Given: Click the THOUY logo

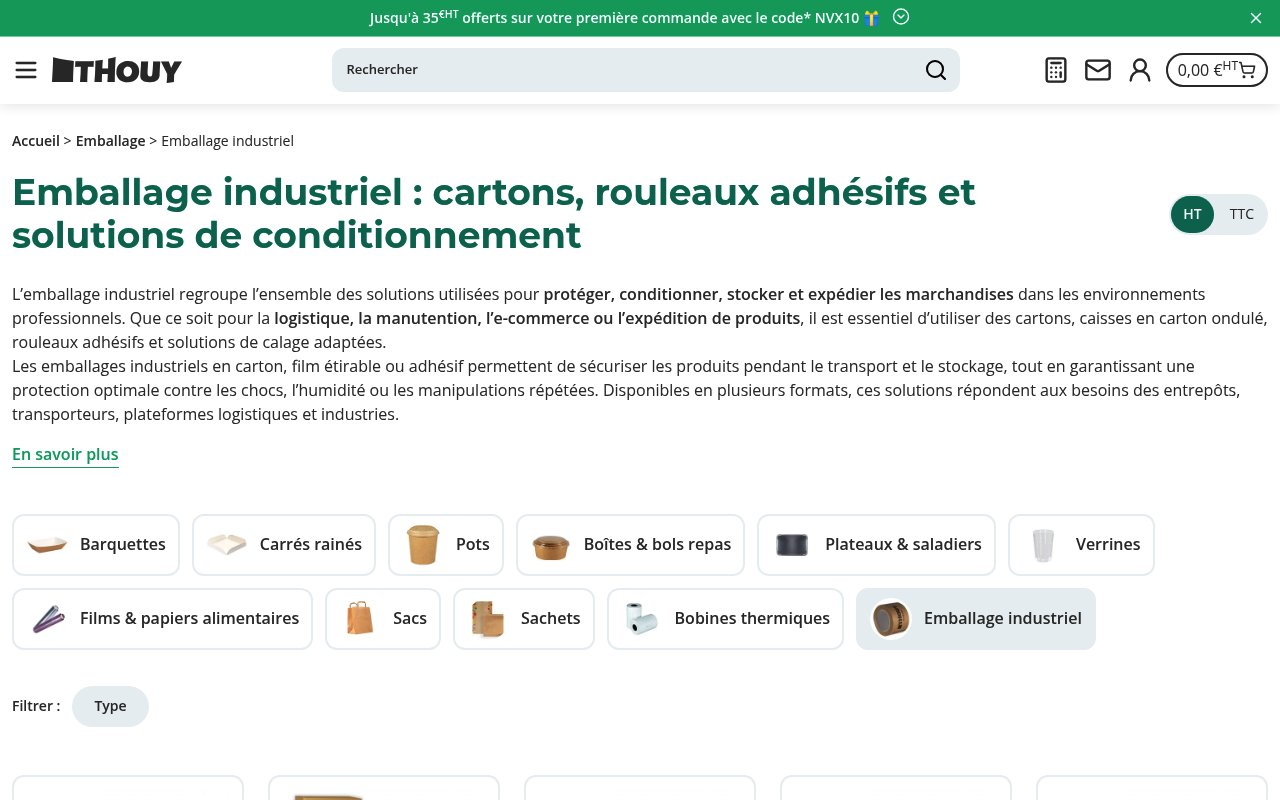Looking at the screenshot, I should point(117,70).
